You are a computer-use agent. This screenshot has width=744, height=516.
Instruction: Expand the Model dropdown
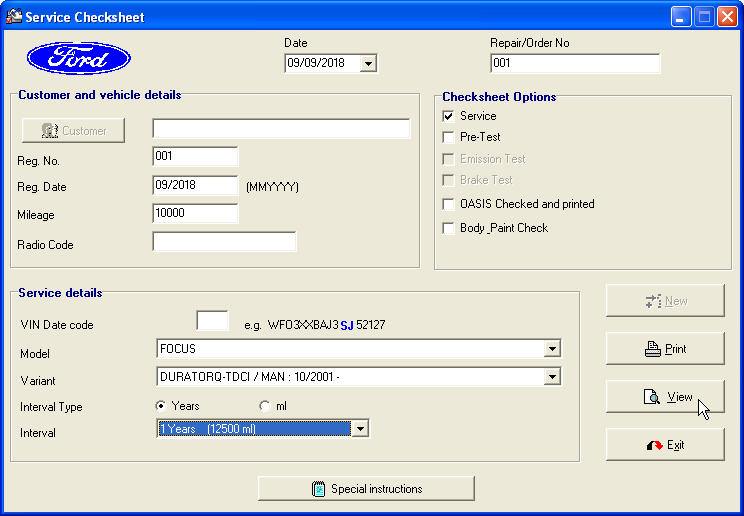pos(552,349)
